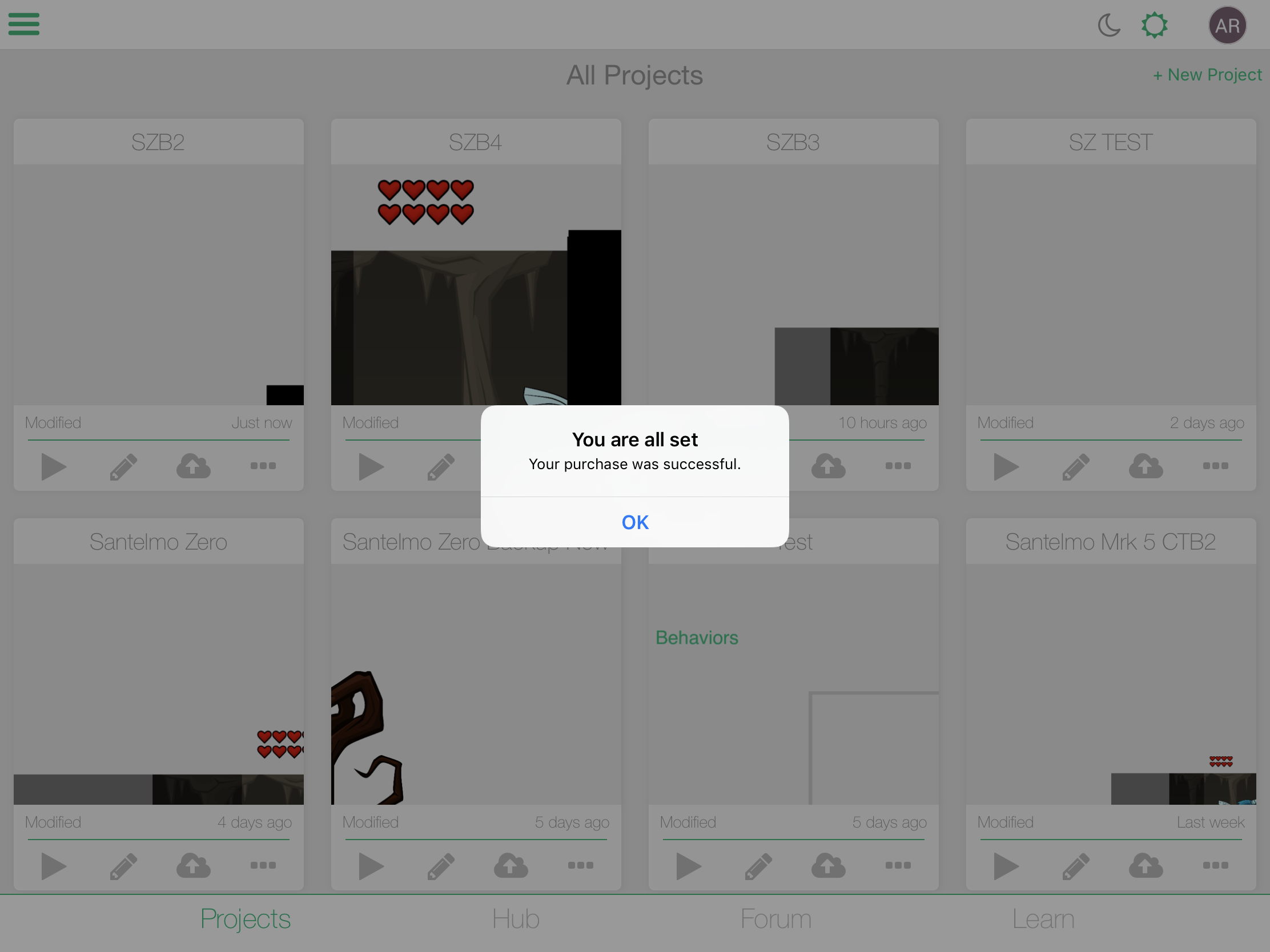The height and width of the screenshot is (952, 1270).
Task: Upload Santelmo Zero Backup to cloud
Action: pyautogui.click(x=511, y=865)
